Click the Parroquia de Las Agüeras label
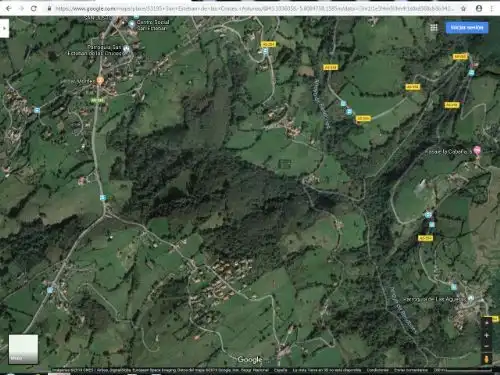The image size is (500, 375). coord(434,299)
